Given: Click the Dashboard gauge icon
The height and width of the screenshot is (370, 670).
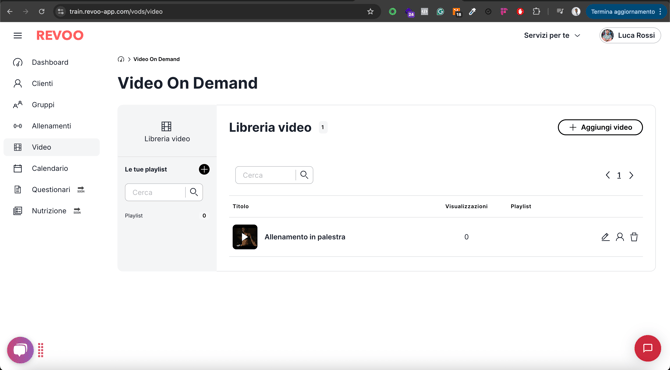Looking at the screenshot, I should [18, 62].
